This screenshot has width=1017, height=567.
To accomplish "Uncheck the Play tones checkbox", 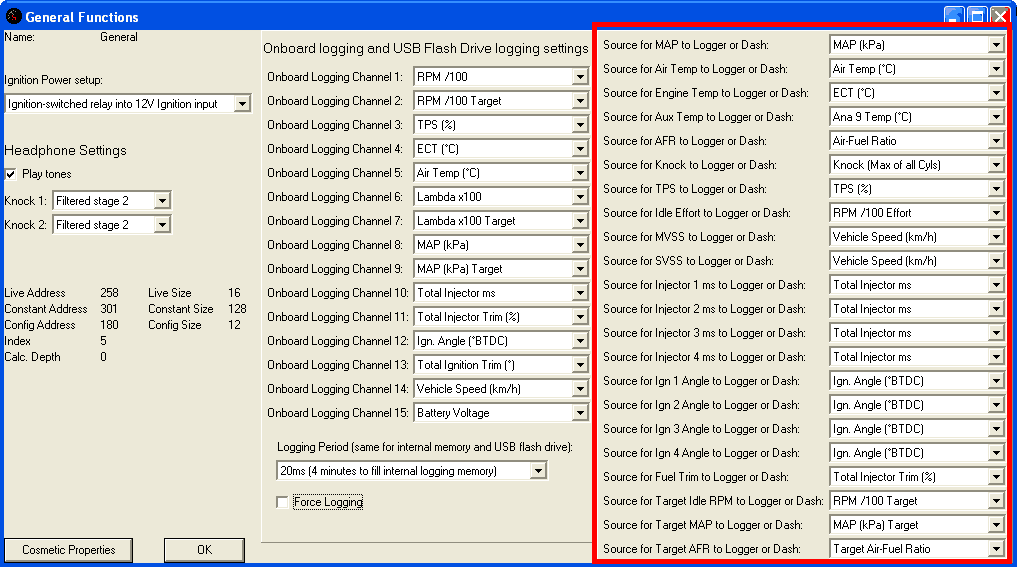I will (11, 174).
